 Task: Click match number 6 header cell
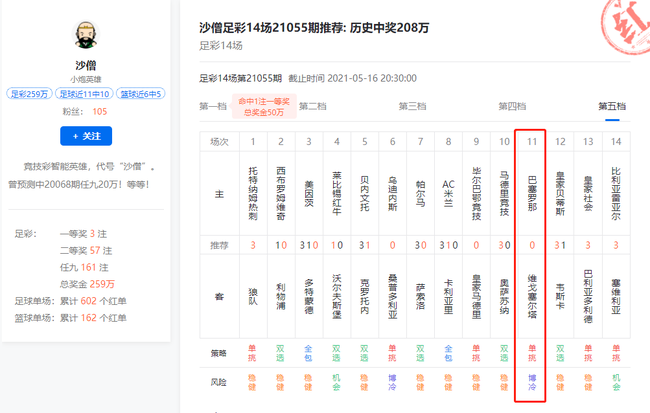[393, 142]
